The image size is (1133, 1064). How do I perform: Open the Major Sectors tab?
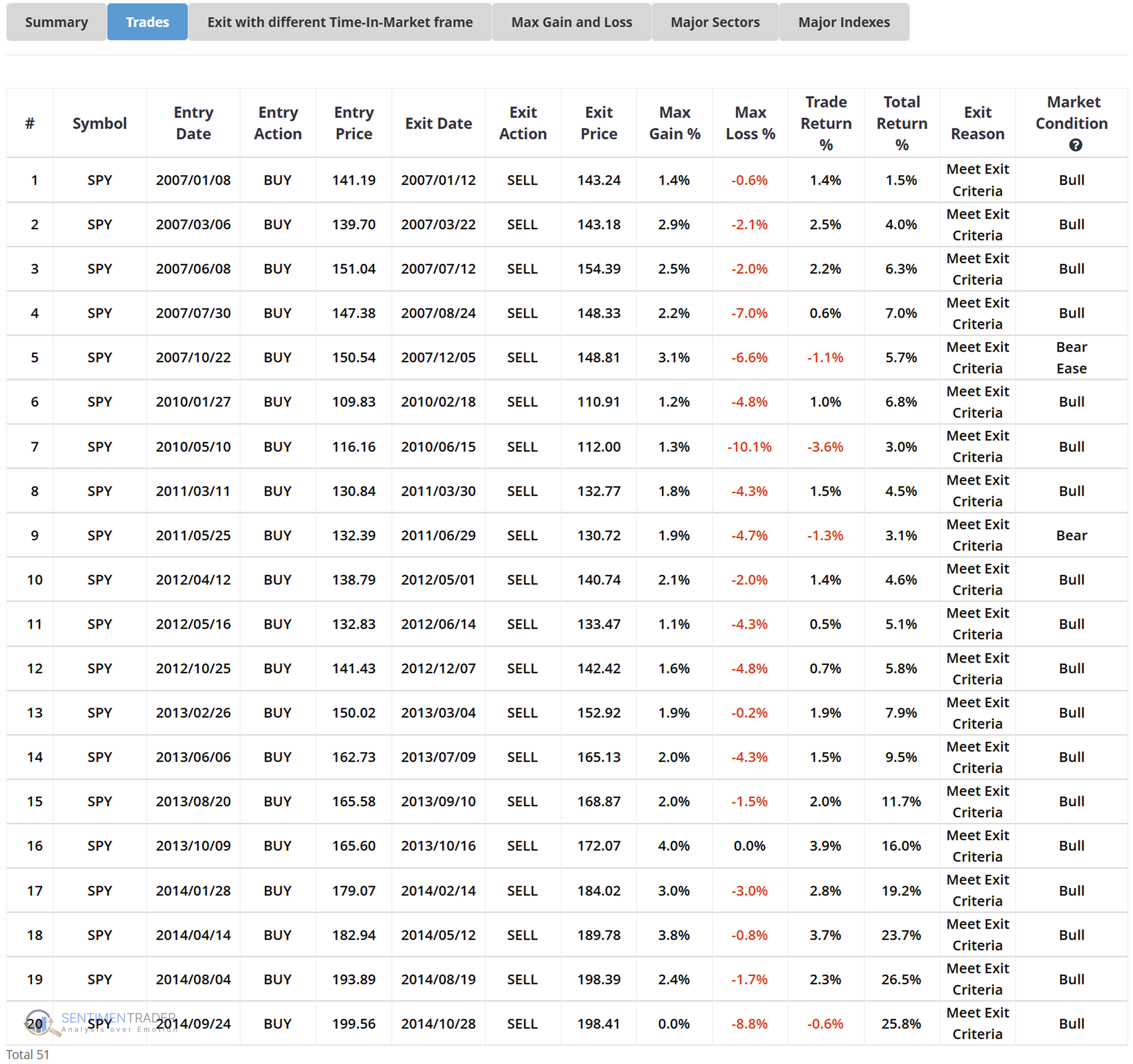[x=715, y=22]
